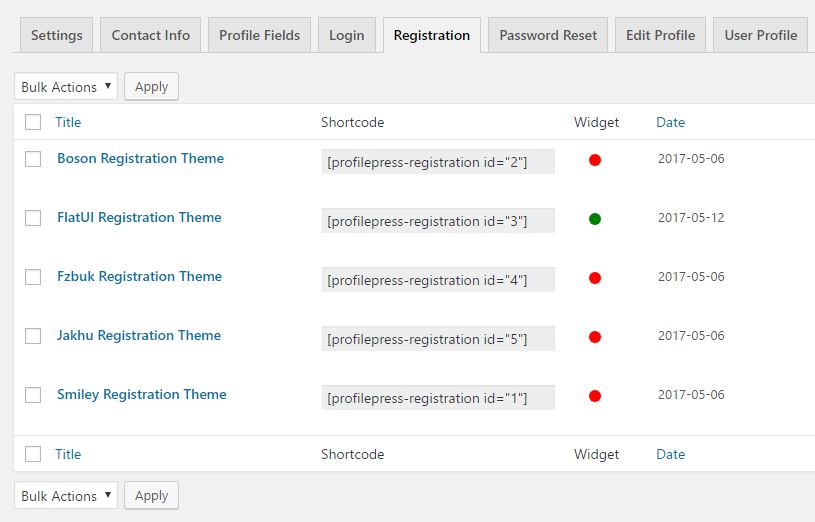This screenshot has height=522, width=815.
Task: Select the shortcode field with id="4"
Action: coord(438,280)
